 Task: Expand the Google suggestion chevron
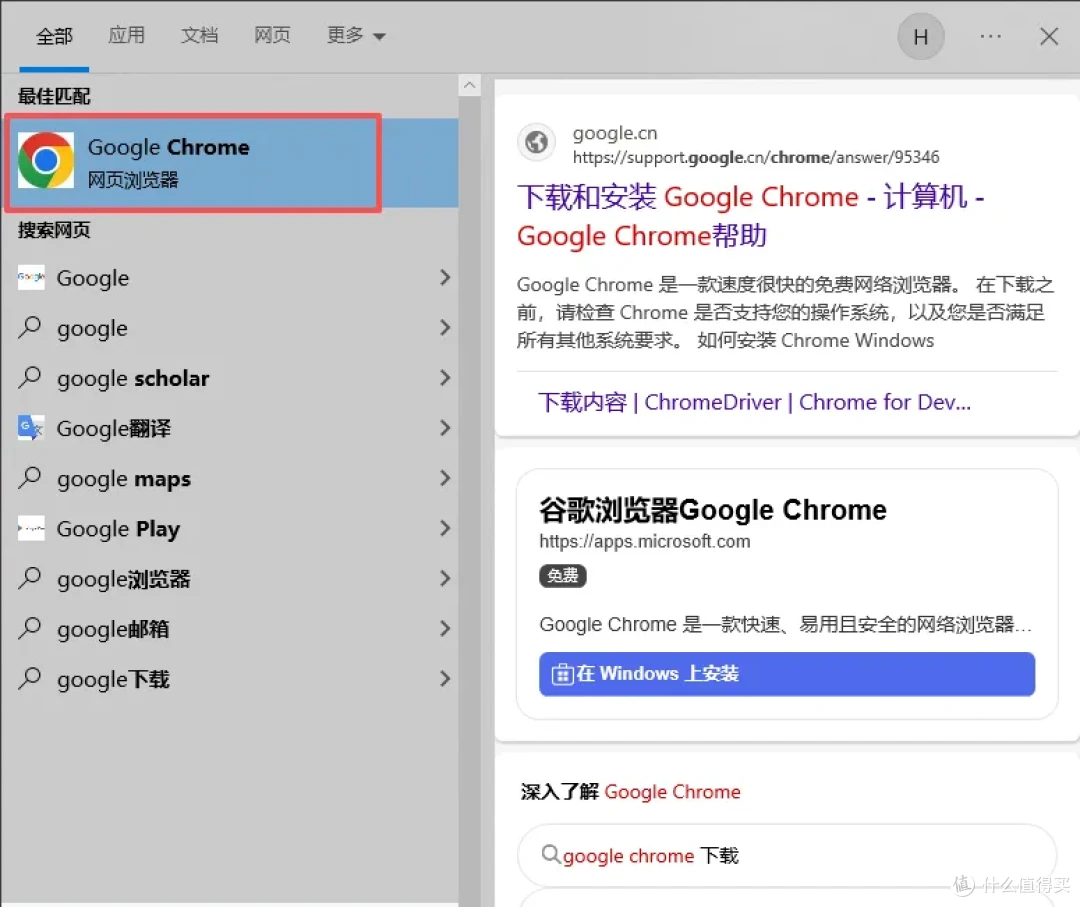click(x=445, y=278)
